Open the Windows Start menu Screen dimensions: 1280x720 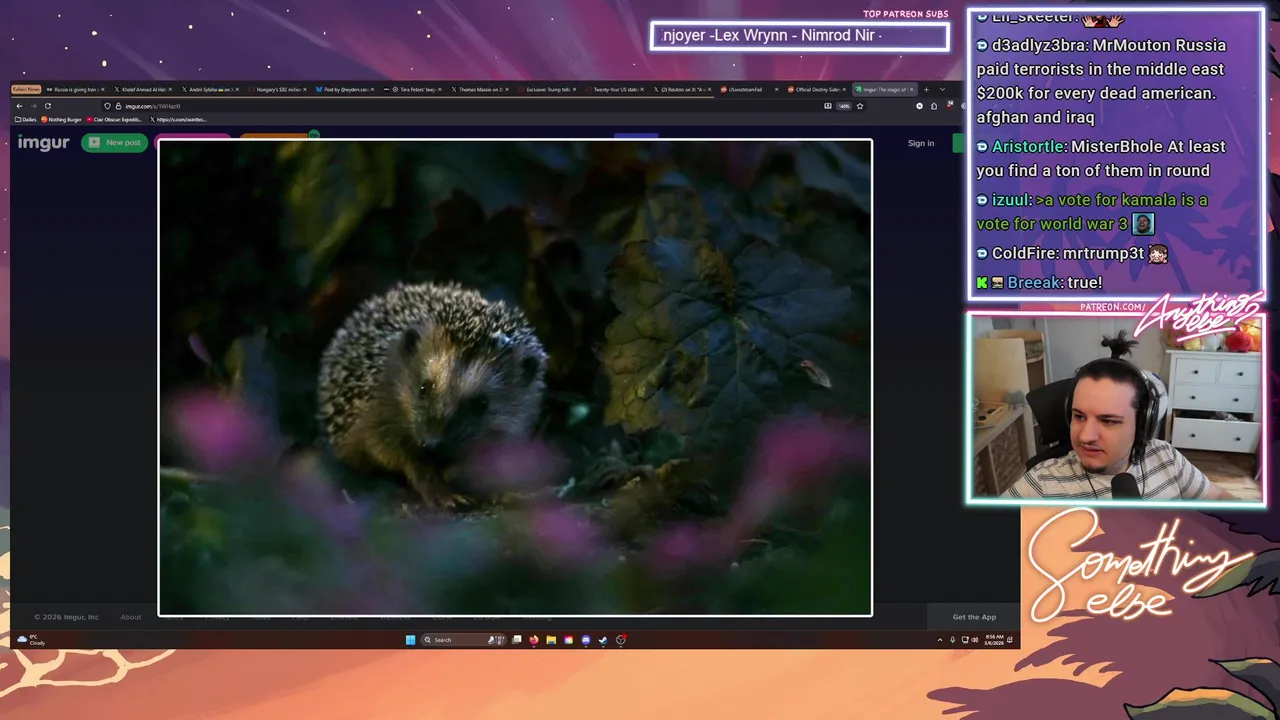410,640
